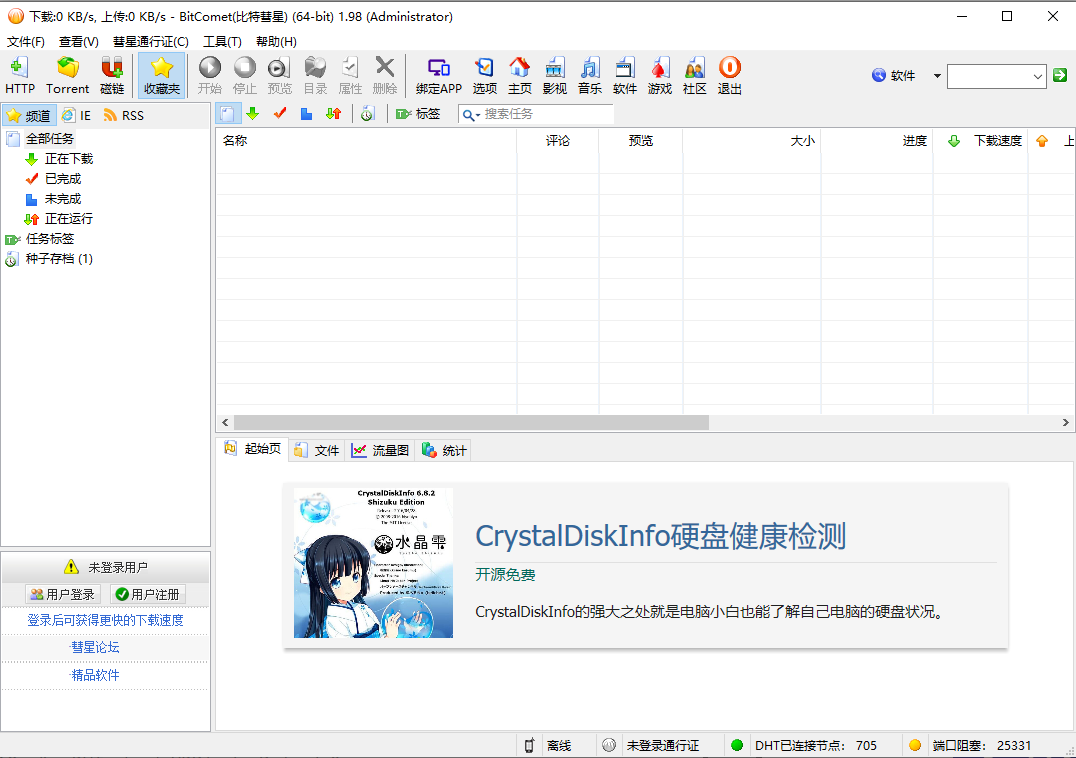
Task: Toggle the completed filter red checkmark
Action: [280, 114]
